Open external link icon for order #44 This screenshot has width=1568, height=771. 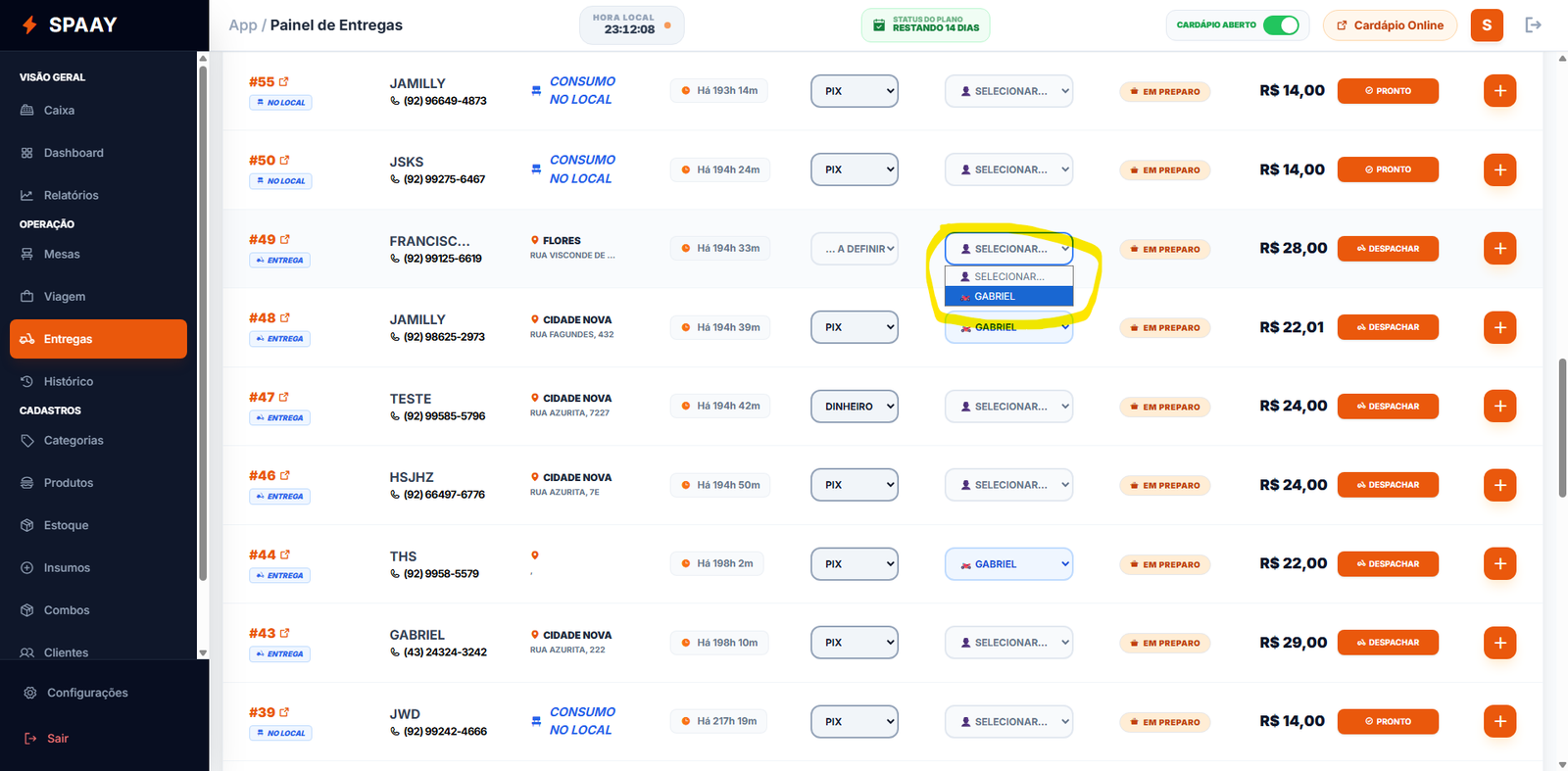coord(285,555)
